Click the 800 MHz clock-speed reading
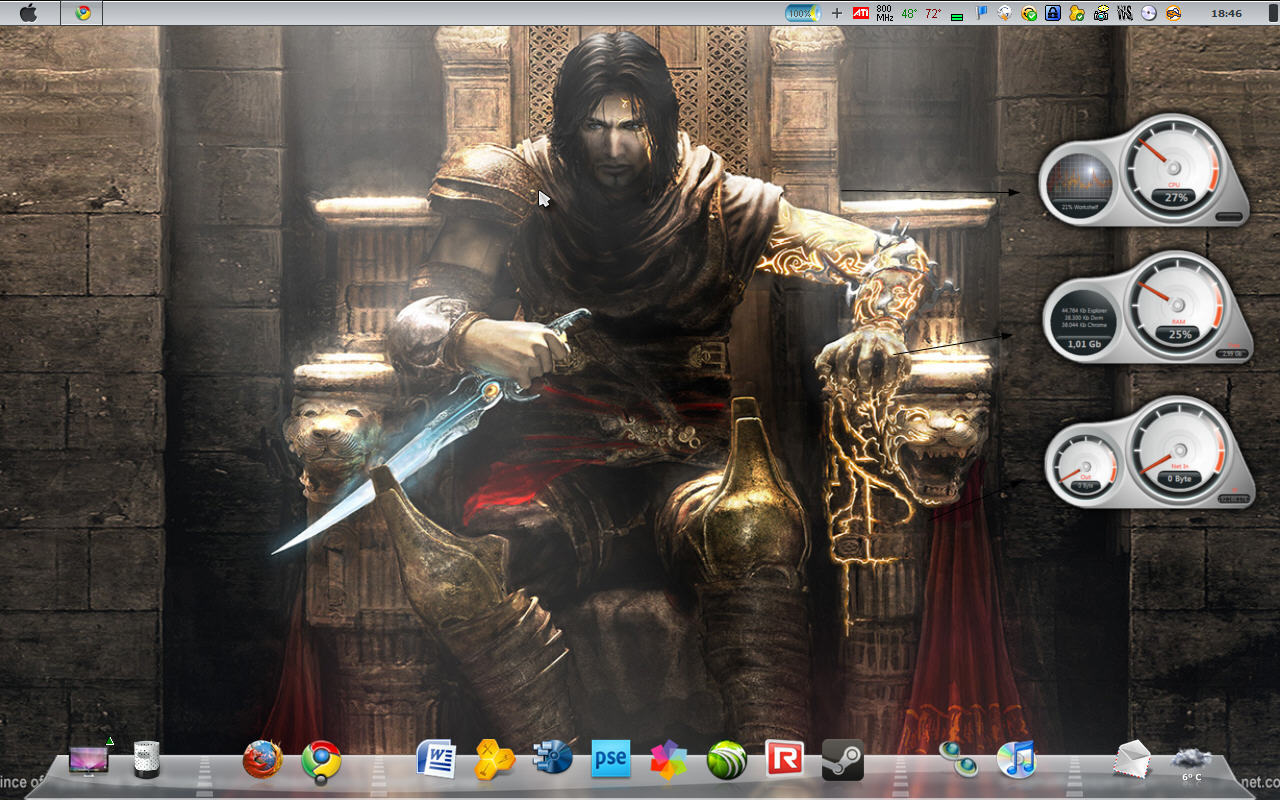 pos(884,13)
